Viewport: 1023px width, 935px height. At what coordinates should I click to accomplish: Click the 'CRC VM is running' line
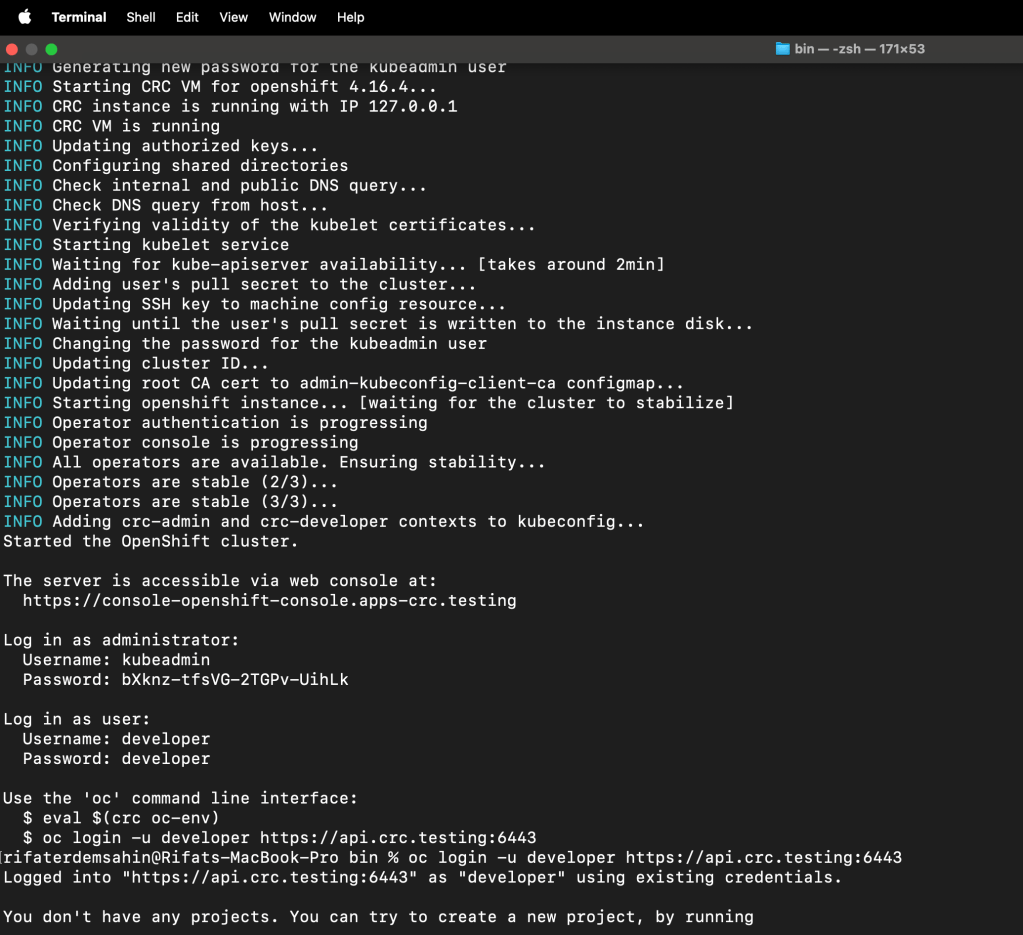(112, 127)
